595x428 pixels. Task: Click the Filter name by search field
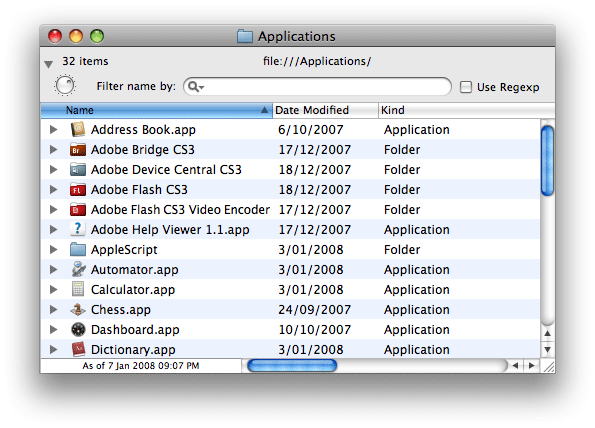pos(317,87)
